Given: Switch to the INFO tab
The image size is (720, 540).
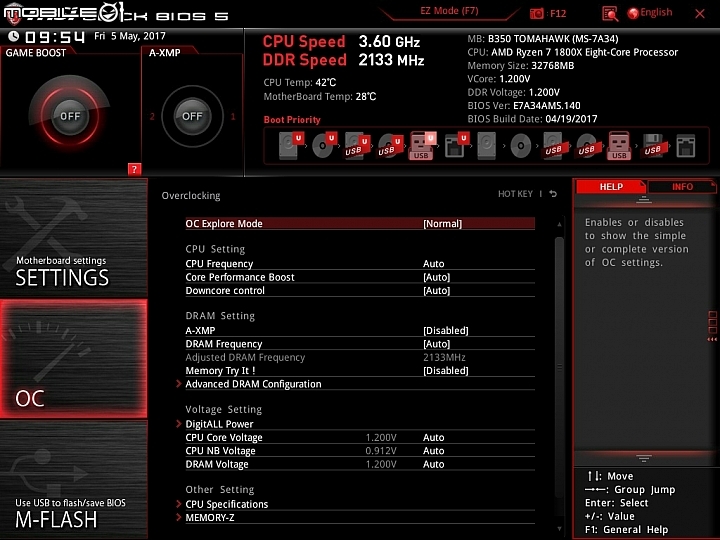Looking at the screenshot, I should click(682, 186).
